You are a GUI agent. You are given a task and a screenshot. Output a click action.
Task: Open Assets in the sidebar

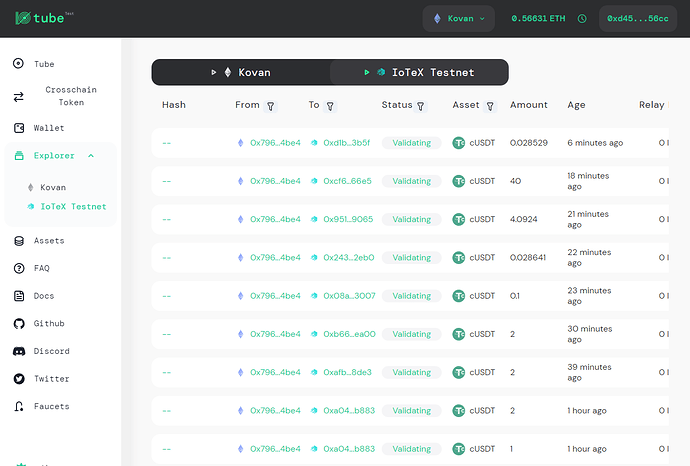pyautogui.click(x=49, y=241)
